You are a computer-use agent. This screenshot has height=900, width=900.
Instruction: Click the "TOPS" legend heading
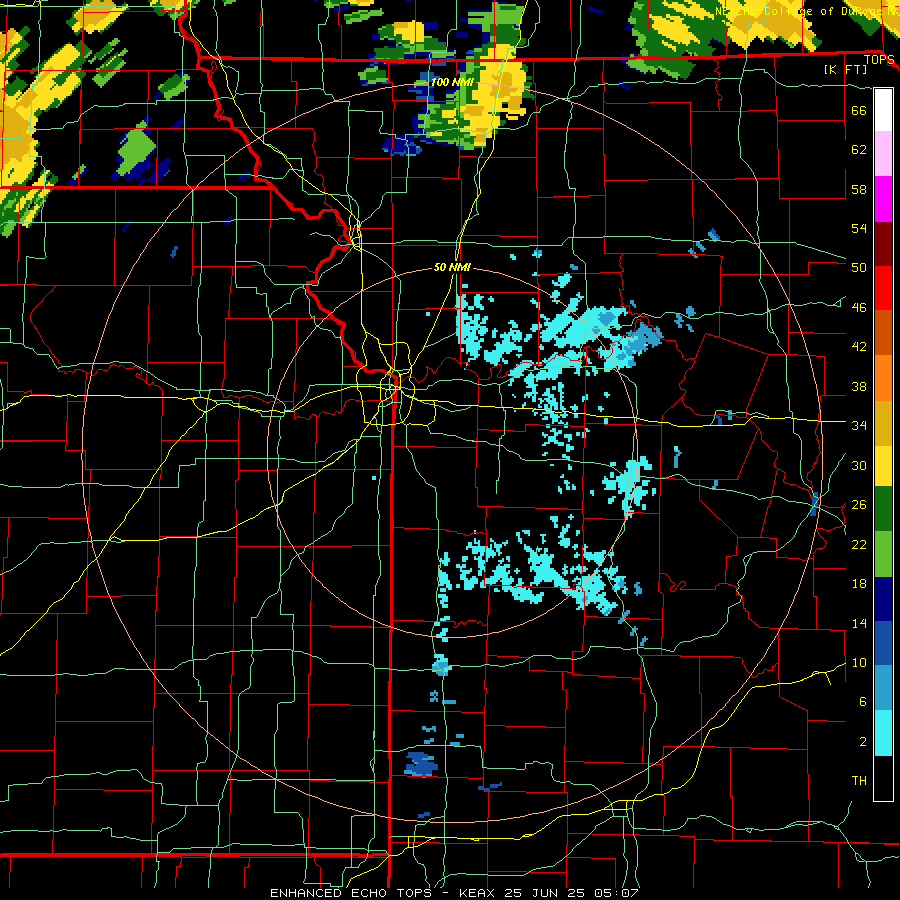pyautogui.click(x=879, y=59)
